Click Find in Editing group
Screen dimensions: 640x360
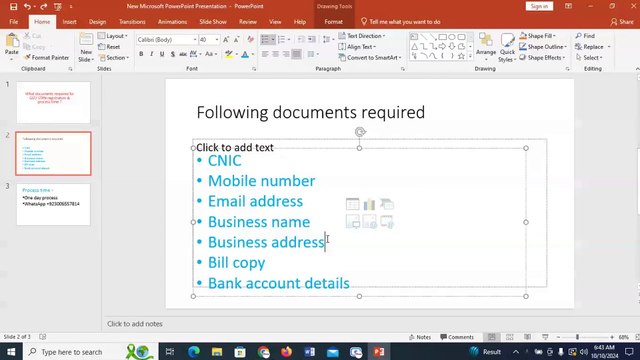click(x=585, y=36)
